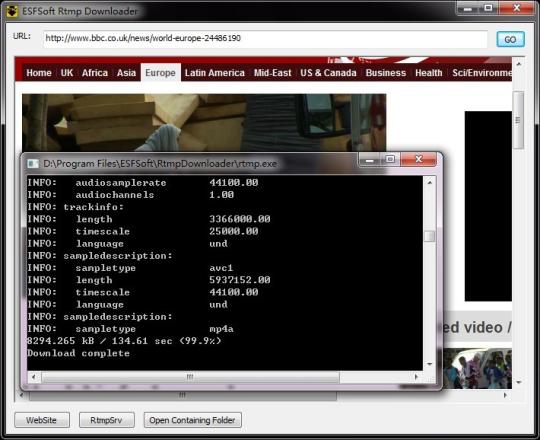The width and height of the screenshot is (540, 440).
Task: Open the Business news tab
Action: (x=386, y=73)
